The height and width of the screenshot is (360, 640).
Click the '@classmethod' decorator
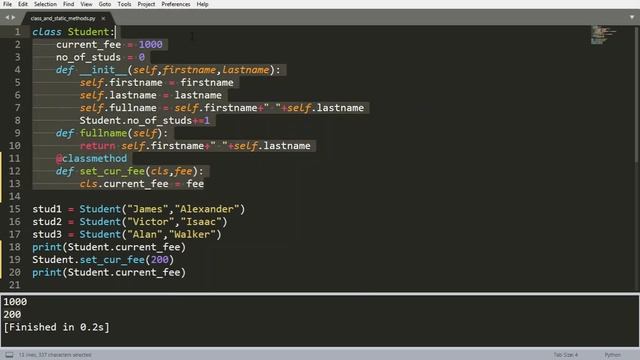(x=91, y=158)
